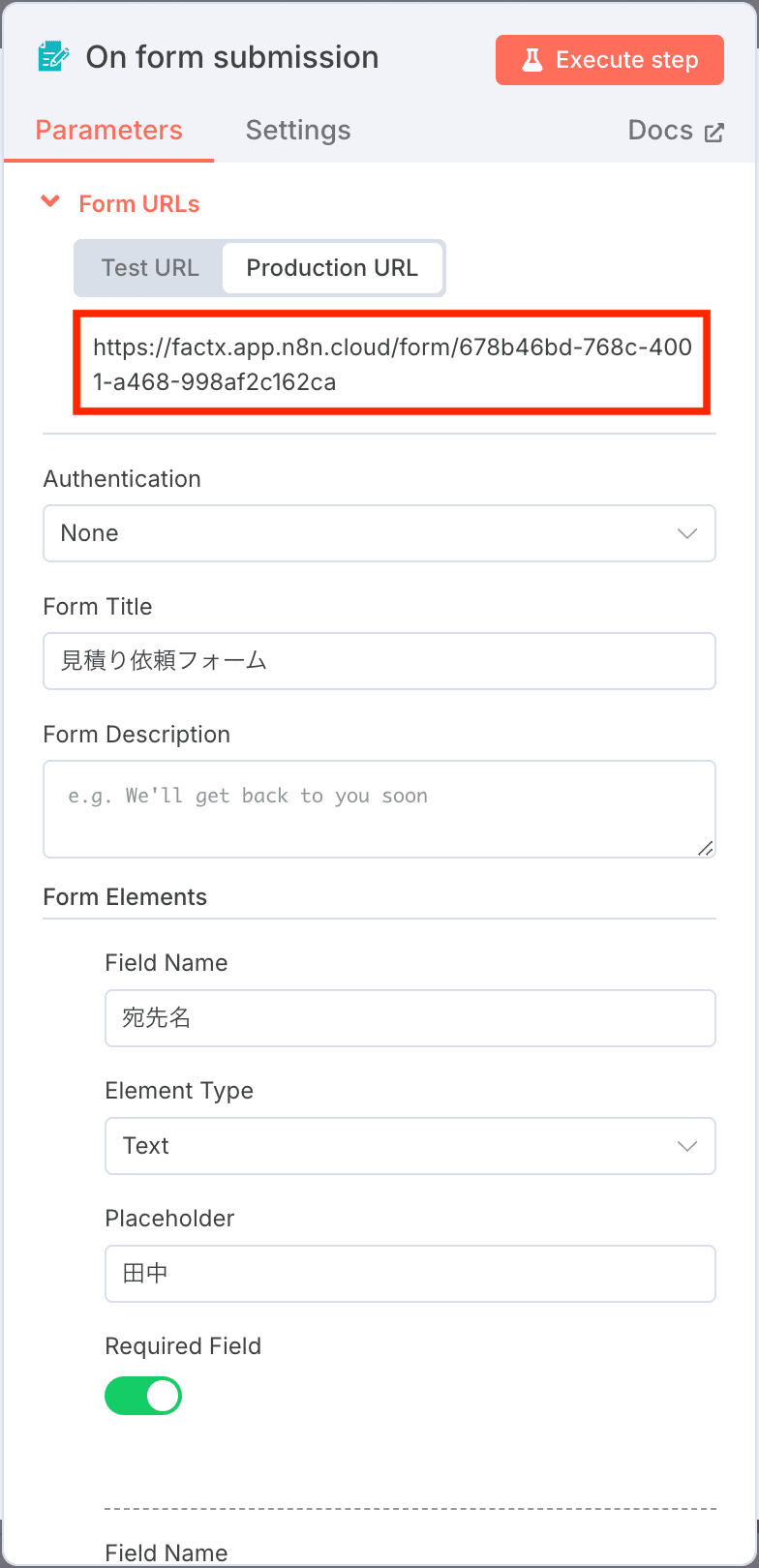The width and height of the screenshot is (759, 1568).
Task: Collapse Form URLs using the red chevron
Action: (x=50, y=202)
